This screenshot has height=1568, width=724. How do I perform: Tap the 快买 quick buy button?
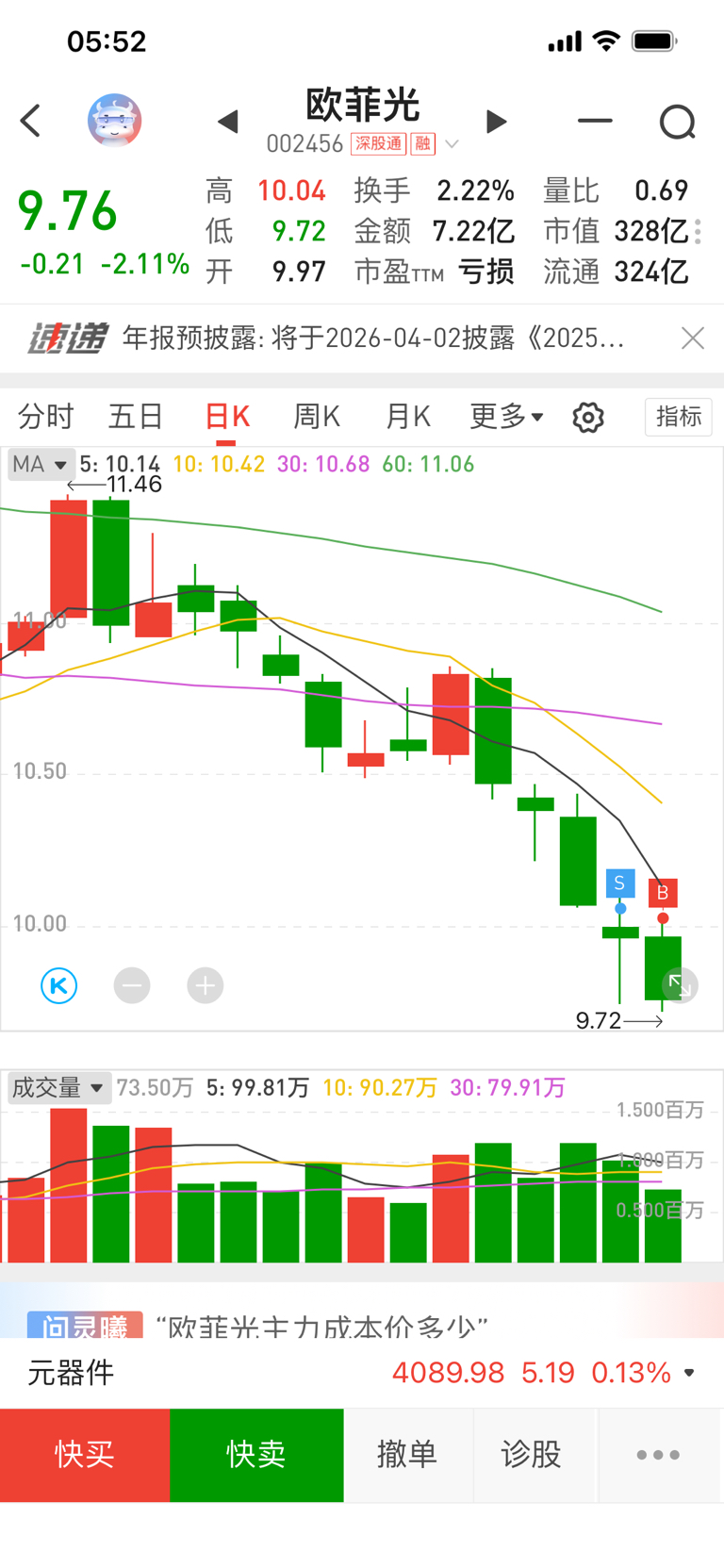85,1455
